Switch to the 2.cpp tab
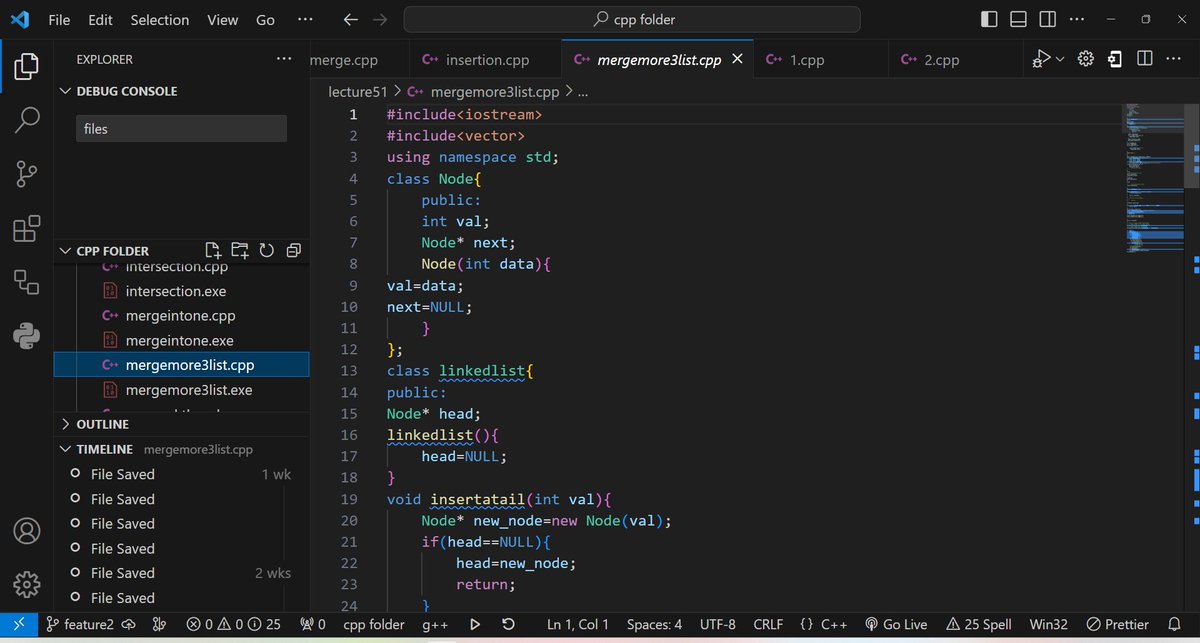The width and height of the screenshot is (1200, 643). pos(955,59)
